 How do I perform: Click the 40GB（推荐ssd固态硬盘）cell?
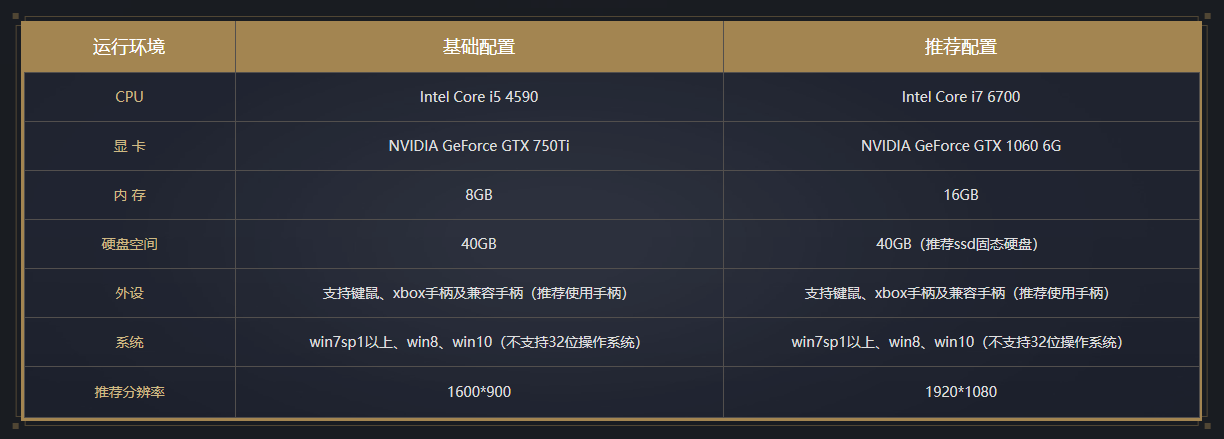961,244
